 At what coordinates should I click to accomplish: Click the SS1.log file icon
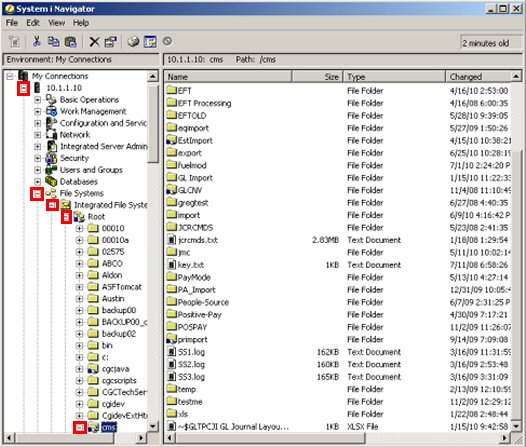pyautogui.click(x=171, y=352)
